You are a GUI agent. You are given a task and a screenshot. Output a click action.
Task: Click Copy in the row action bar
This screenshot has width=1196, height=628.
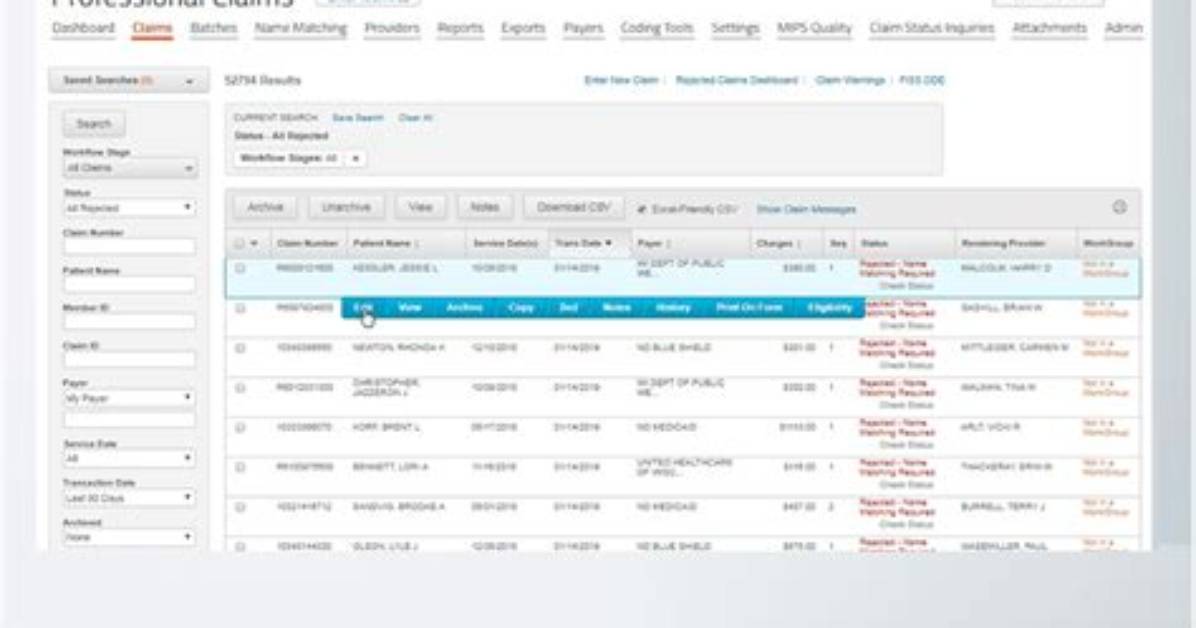521,308
